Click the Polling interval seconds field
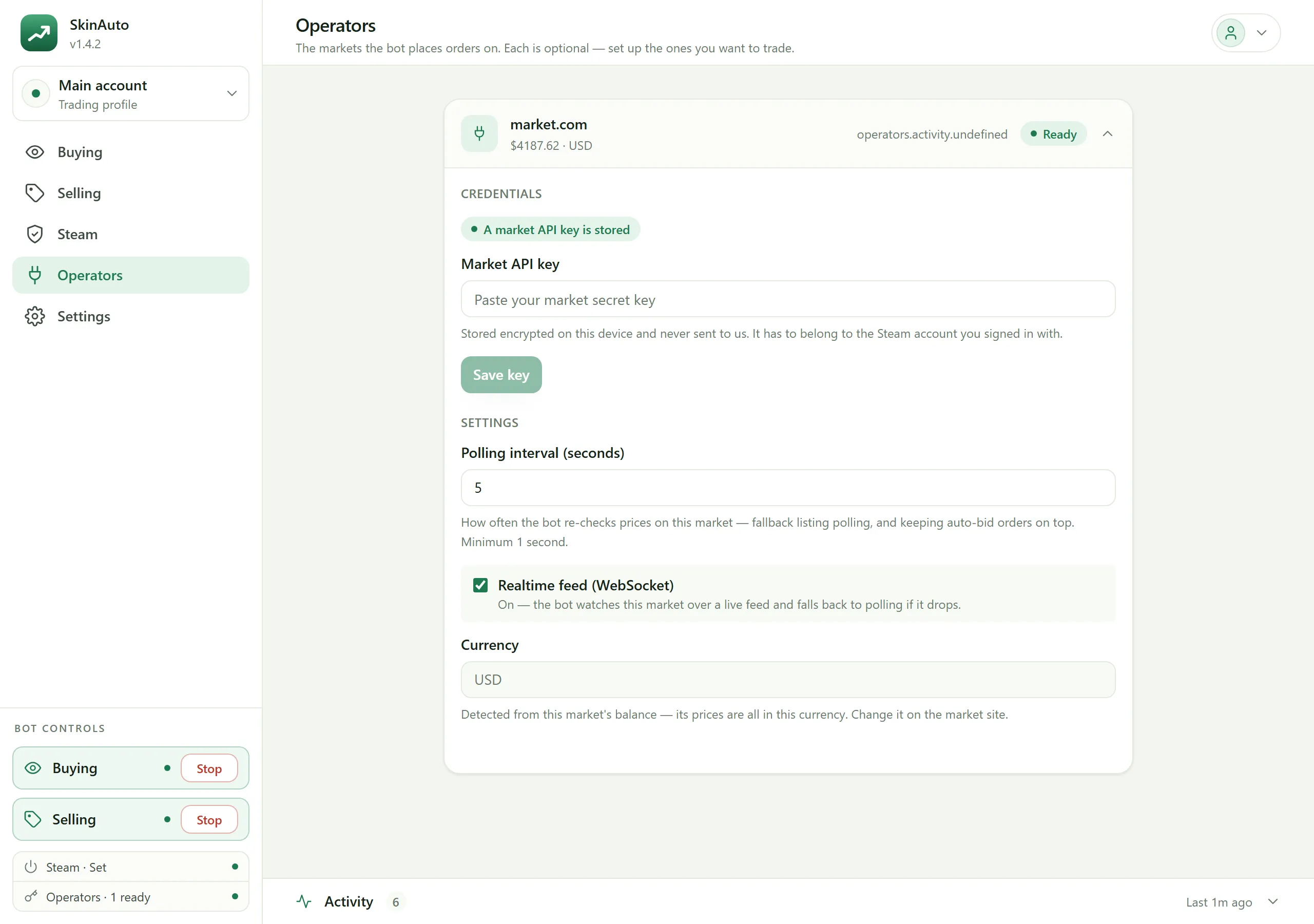1314x924 pixels. point(787,488)
